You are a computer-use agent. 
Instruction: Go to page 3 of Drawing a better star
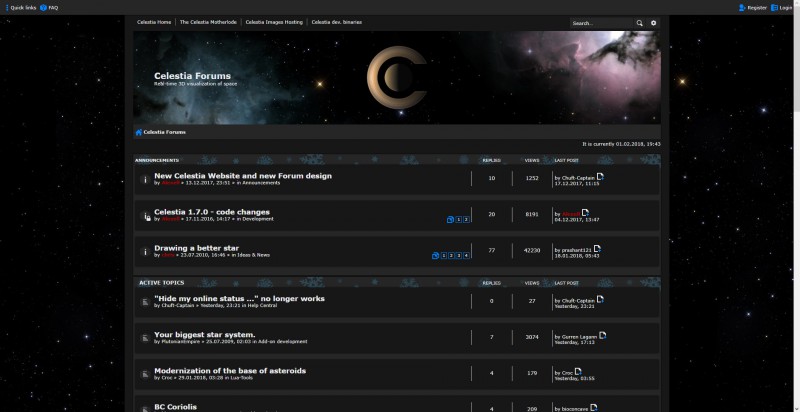tap(459, 256)
